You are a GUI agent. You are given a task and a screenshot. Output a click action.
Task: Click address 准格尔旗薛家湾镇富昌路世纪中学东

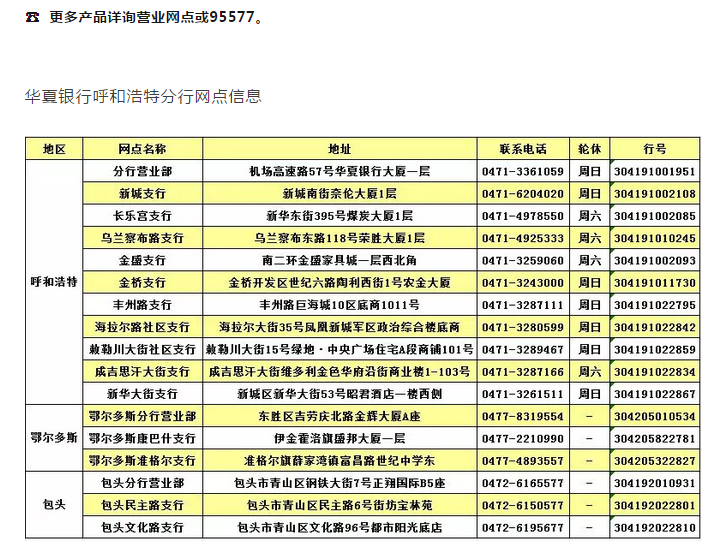coord(340,460)
